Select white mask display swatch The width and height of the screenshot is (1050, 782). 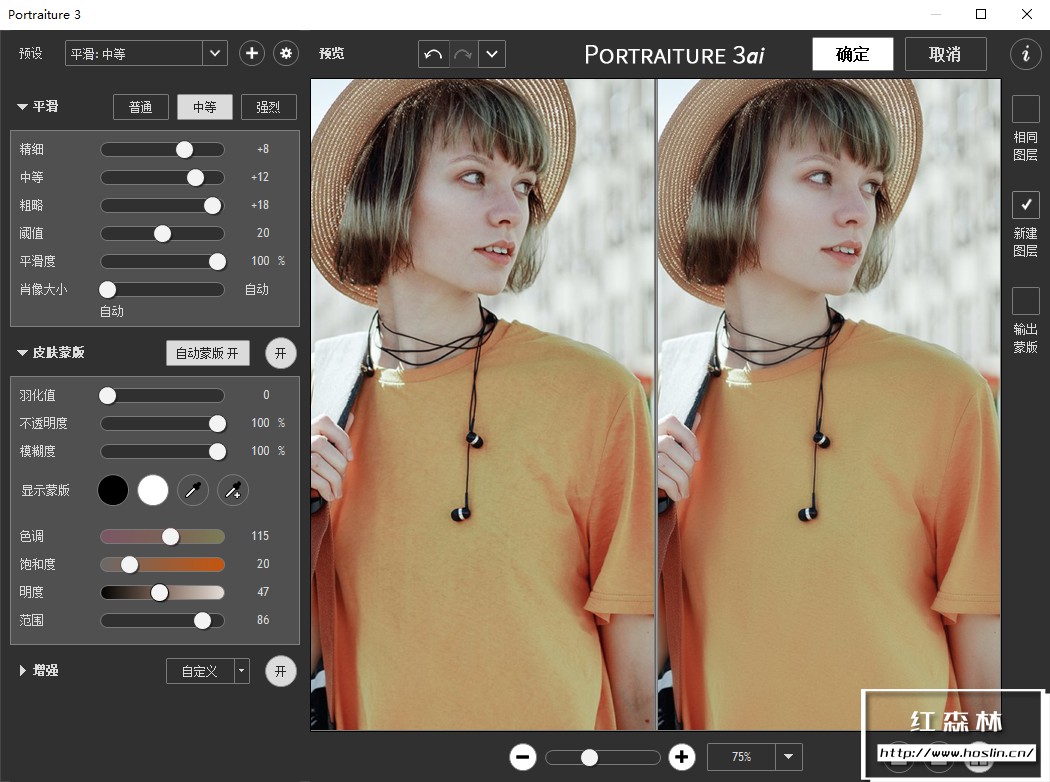pos(153,491)
